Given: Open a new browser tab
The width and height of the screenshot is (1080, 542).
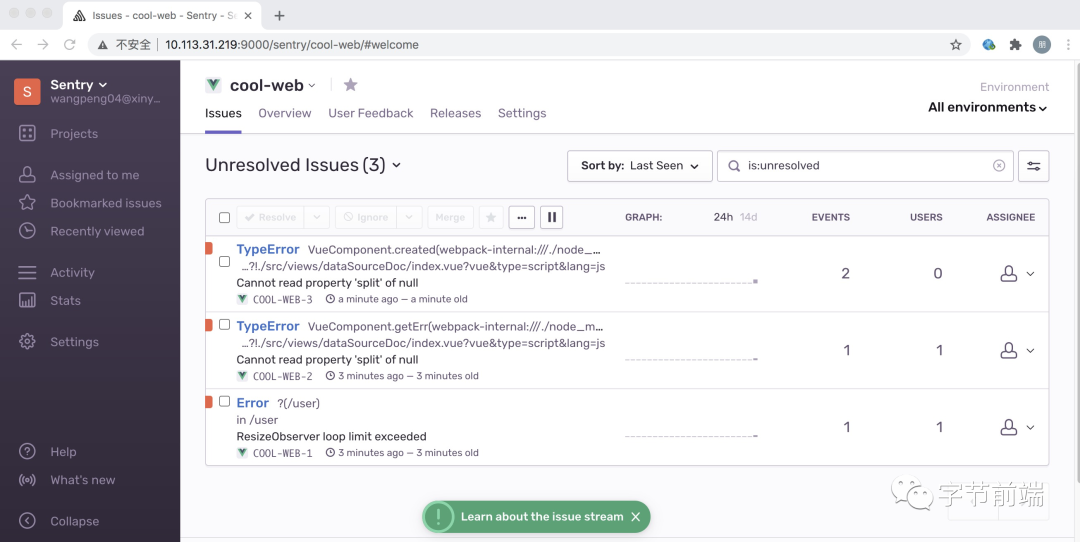Looking at the screenshot, I should tap(279, 15).
